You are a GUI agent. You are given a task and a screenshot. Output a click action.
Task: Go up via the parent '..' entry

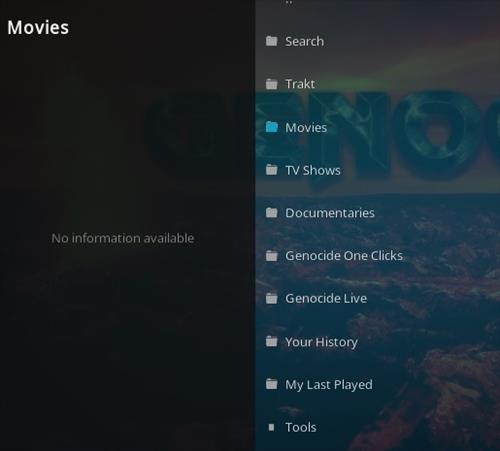(x=289, y=3)
